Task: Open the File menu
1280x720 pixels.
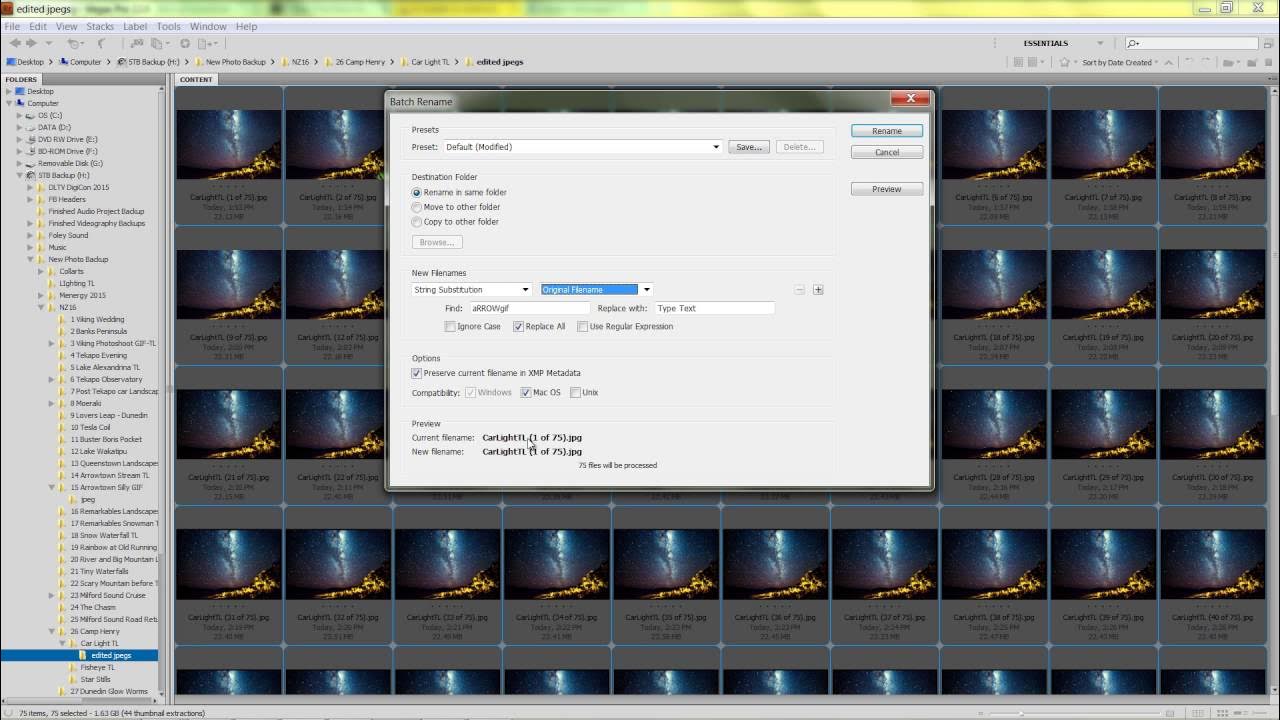Action: pyautogui.click(x=12, y=26)
